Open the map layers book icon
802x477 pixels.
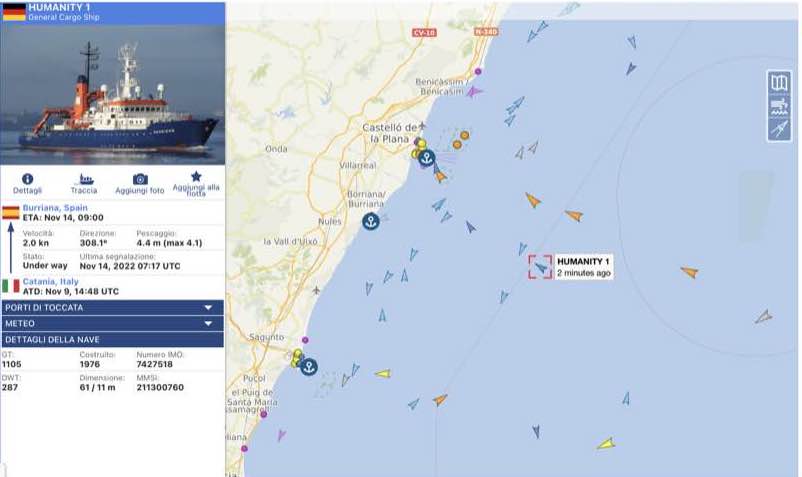pos(779,83)
